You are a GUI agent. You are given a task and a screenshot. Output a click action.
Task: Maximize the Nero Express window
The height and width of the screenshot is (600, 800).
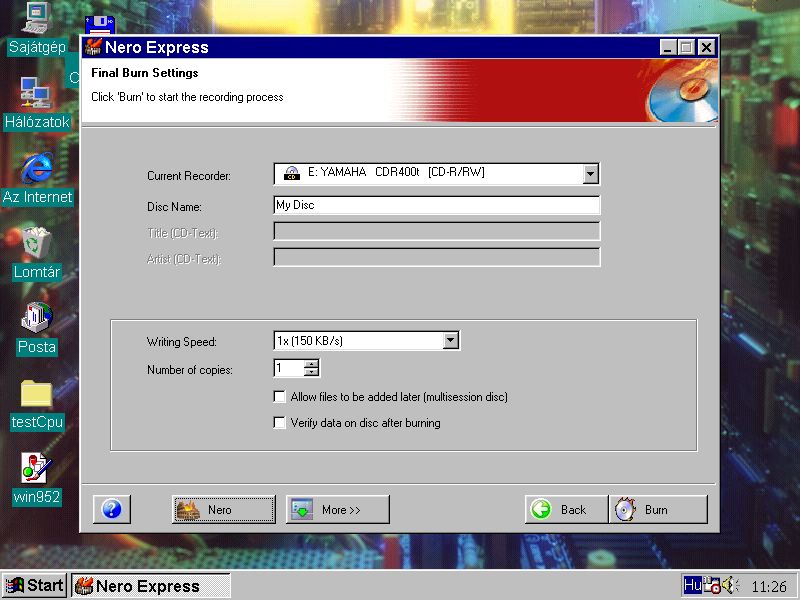[686, 47]
